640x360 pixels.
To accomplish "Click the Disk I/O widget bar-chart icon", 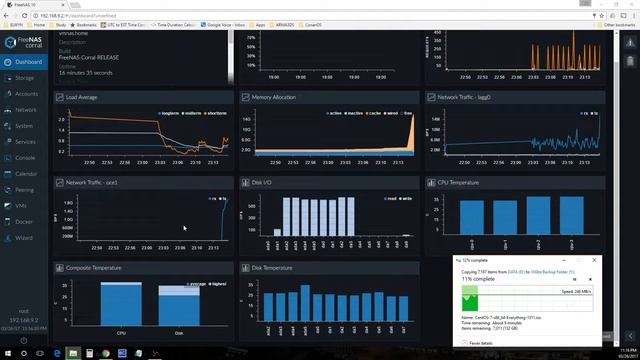I will click(245, 182).
